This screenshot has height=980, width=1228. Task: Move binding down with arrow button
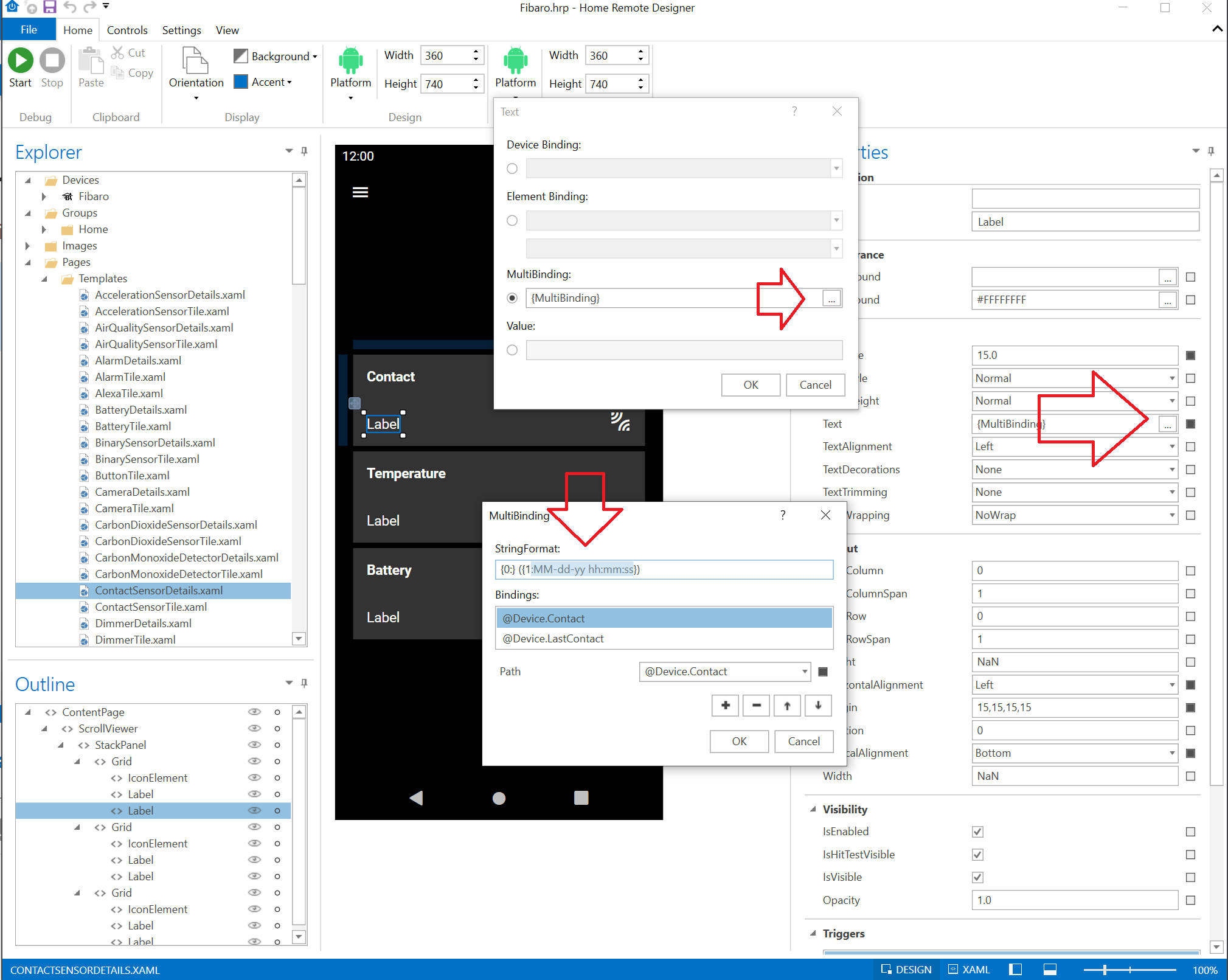818,706
